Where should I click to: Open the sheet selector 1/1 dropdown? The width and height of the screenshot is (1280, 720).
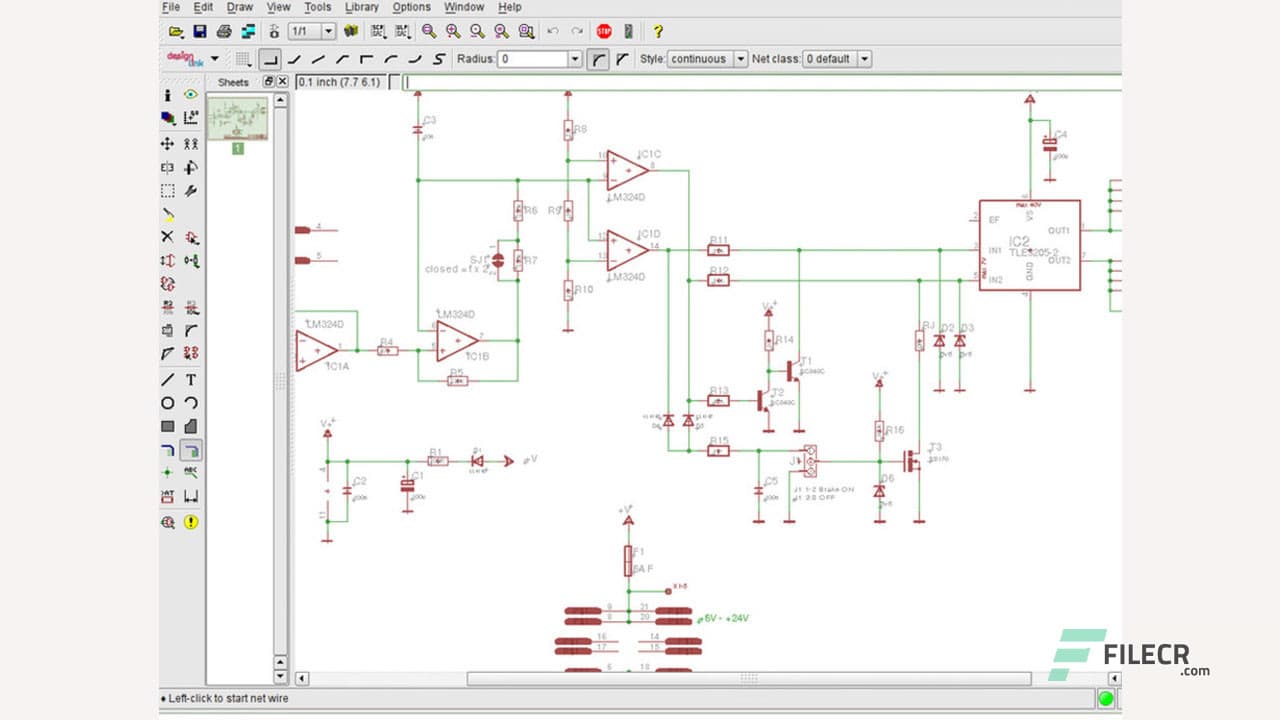(328, 32)
